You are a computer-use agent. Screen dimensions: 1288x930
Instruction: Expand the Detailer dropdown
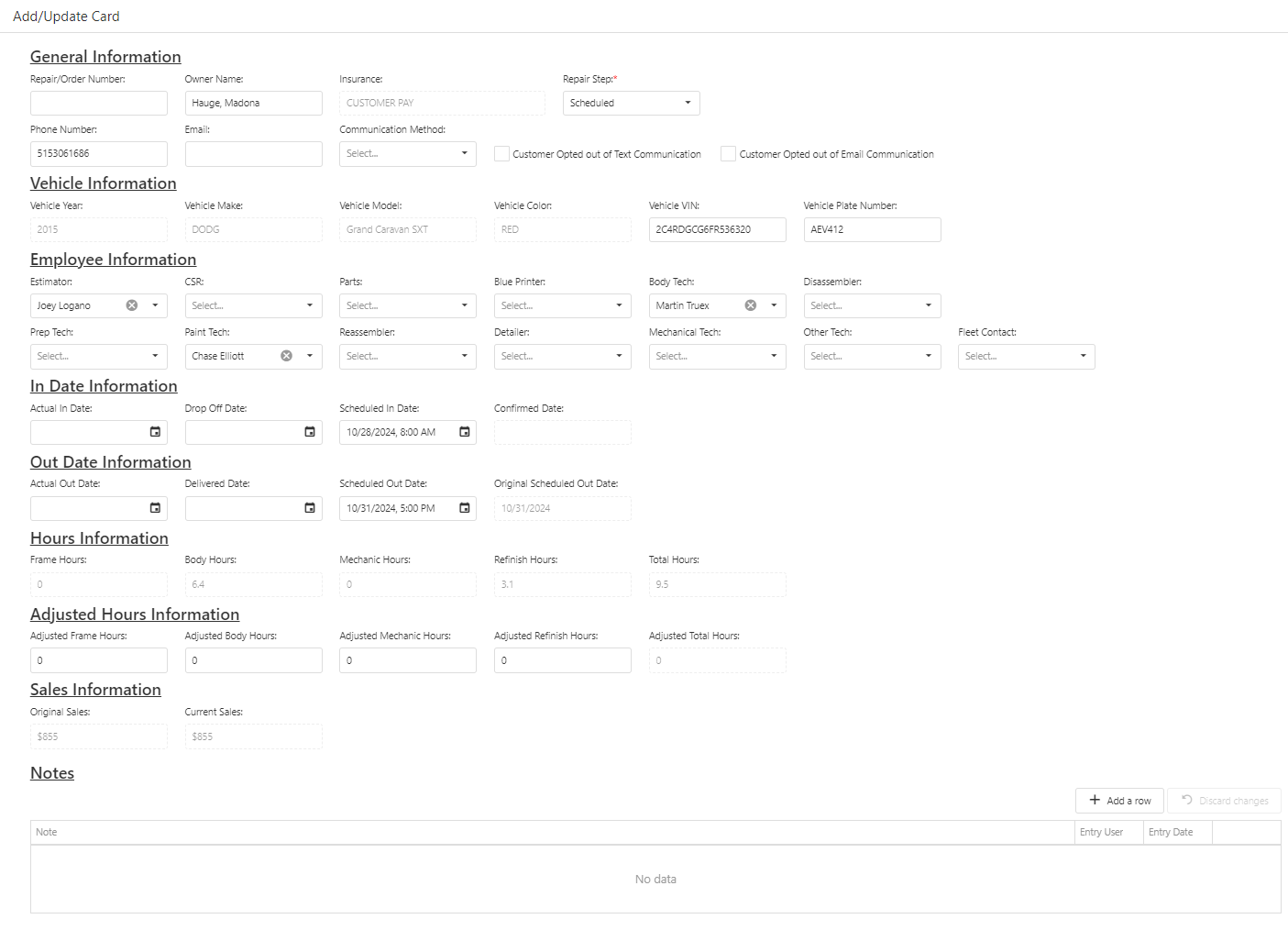point(619,356)
